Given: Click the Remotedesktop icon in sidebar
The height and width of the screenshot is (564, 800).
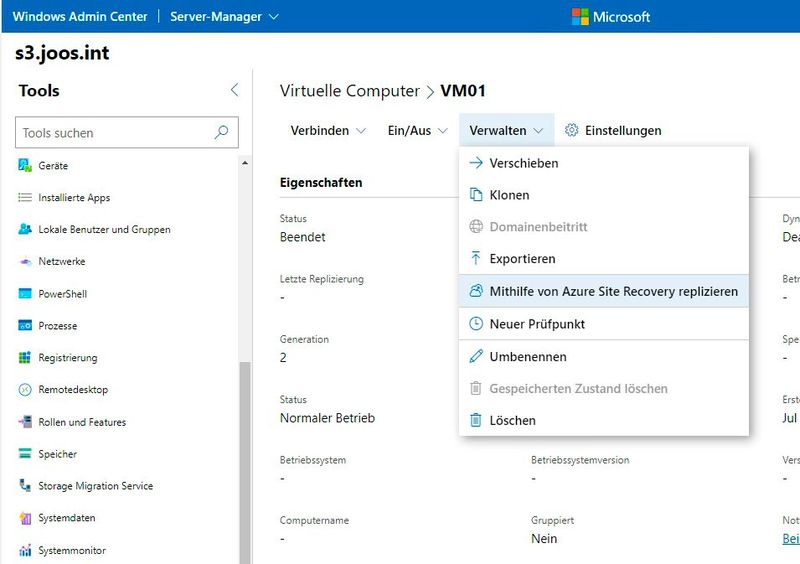Looking at the screenshot, I should (25, 390).
